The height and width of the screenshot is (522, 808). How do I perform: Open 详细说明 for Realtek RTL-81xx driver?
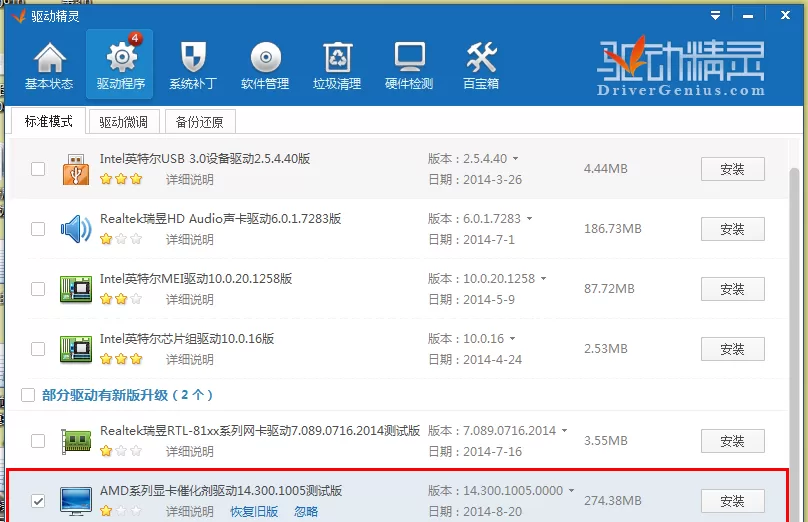pos(189,451)
